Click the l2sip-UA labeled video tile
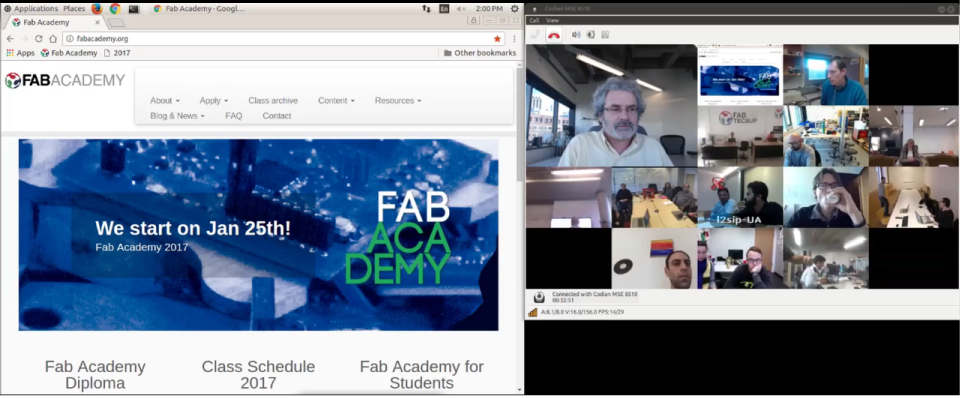The height and width of the screenshot is (398, 960). (x=740, y=197)
